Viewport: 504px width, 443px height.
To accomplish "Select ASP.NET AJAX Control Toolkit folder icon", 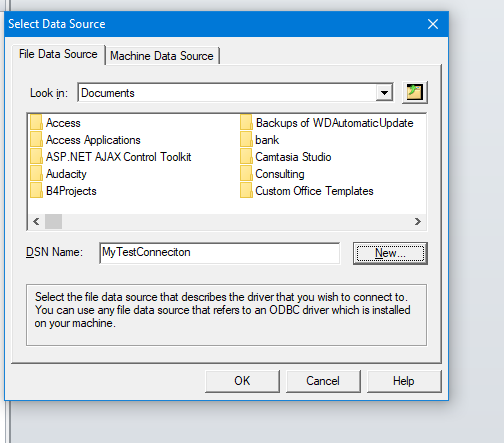I will [x=36, y=157].
